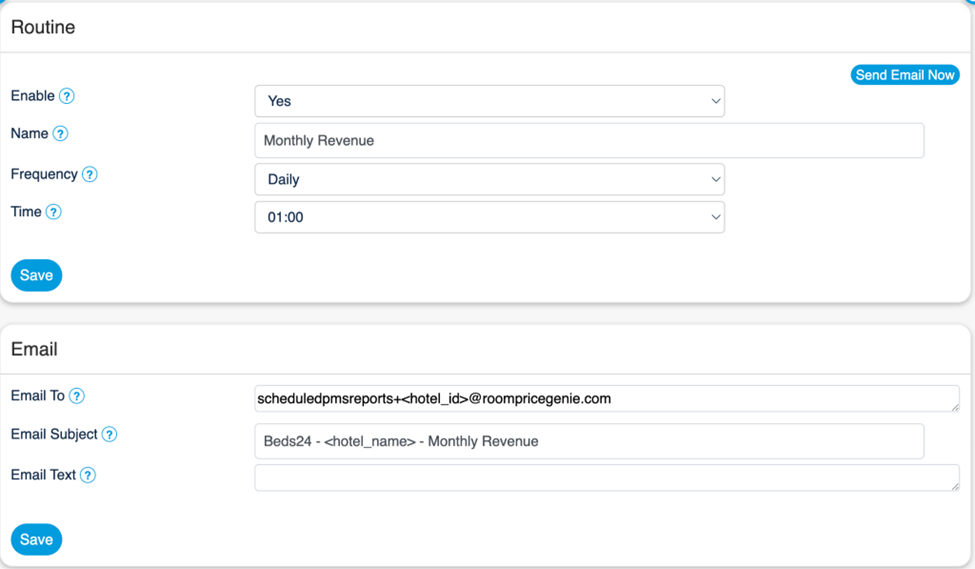Click the help icon next to Enable
Screen dimensions: 975x569
tap(67, 97)
